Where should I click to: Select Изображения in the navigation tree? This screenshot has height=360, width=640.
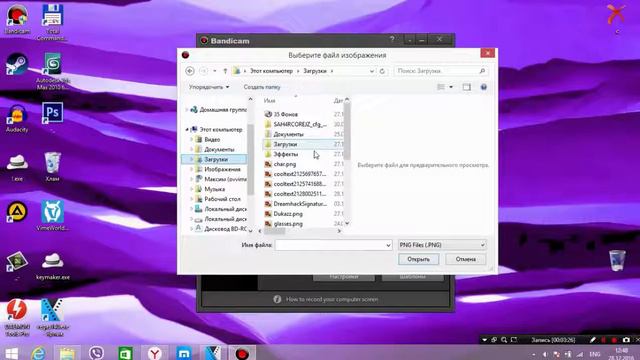click(x=222, y=169)
